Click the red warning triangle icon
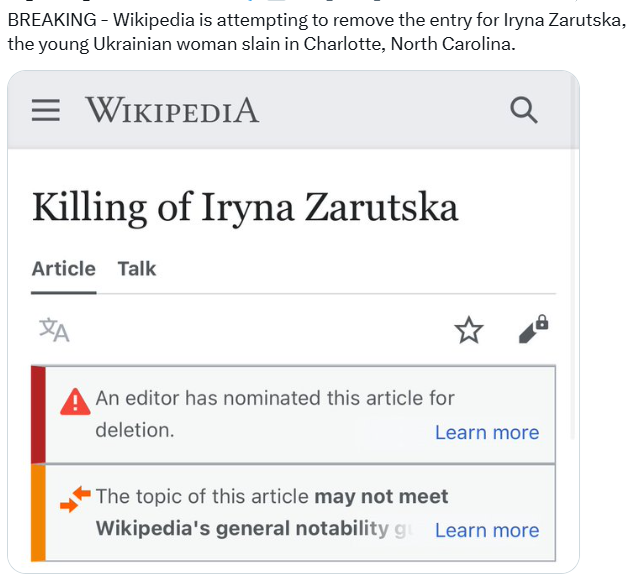 75,402
